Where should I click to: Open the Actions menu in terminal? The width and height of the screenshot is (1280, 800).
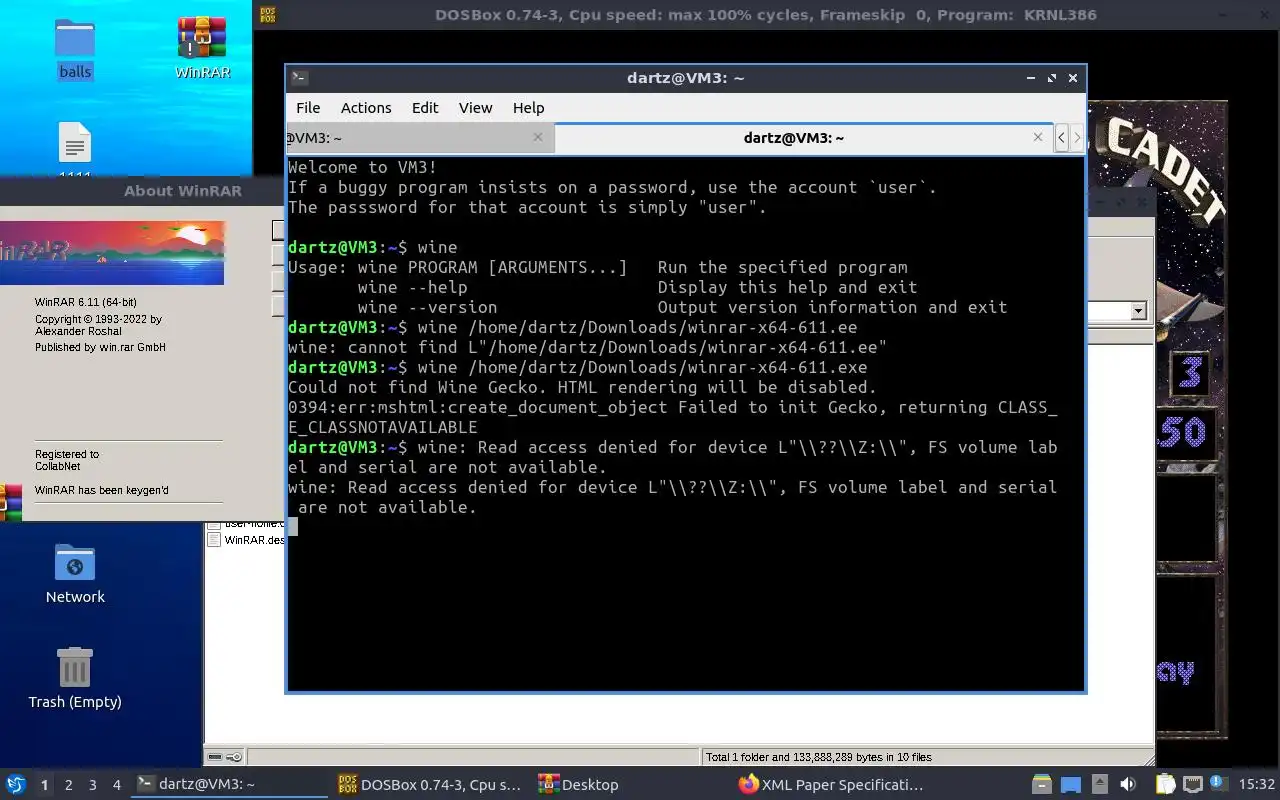pyautogui.click(x=366, y=108)
